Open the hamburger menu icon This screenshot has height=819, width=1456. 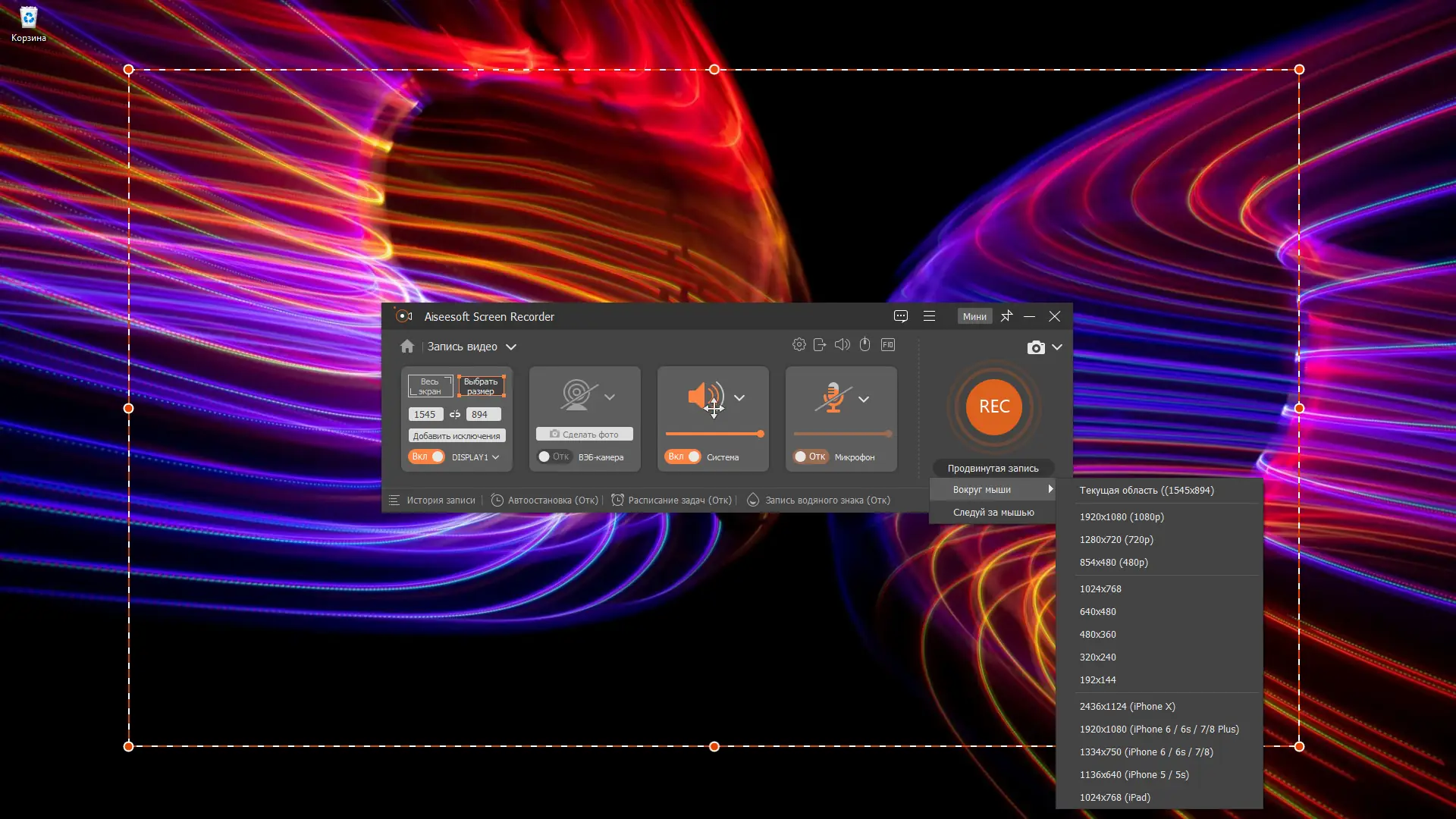pos(929,316)
